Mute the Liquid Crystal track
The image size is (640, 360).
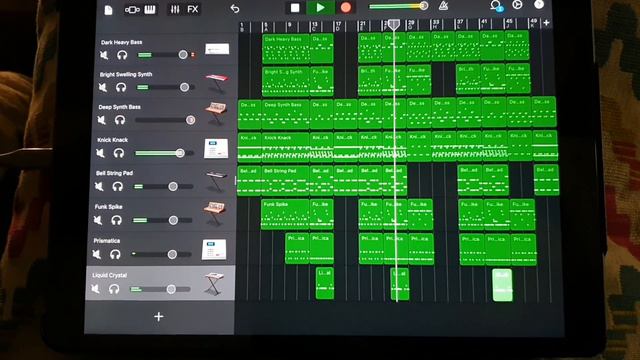click(x=96, y=289)
